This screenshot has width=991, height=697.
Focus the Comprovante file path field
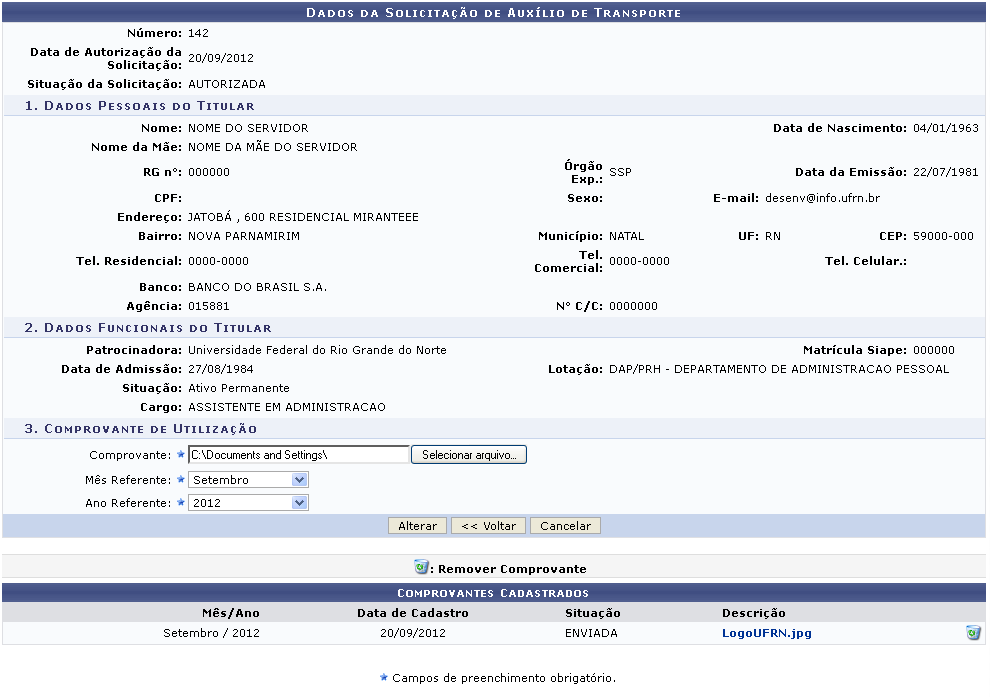tap(299, 455)
